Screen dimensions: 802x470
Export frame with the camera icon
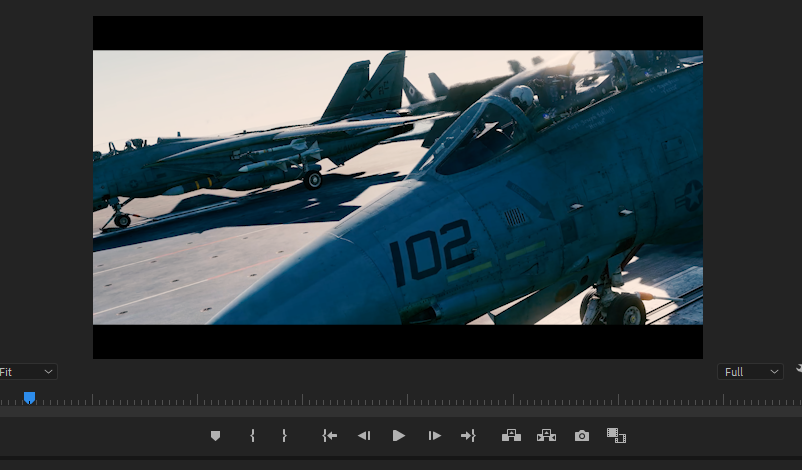coord(582,436)
